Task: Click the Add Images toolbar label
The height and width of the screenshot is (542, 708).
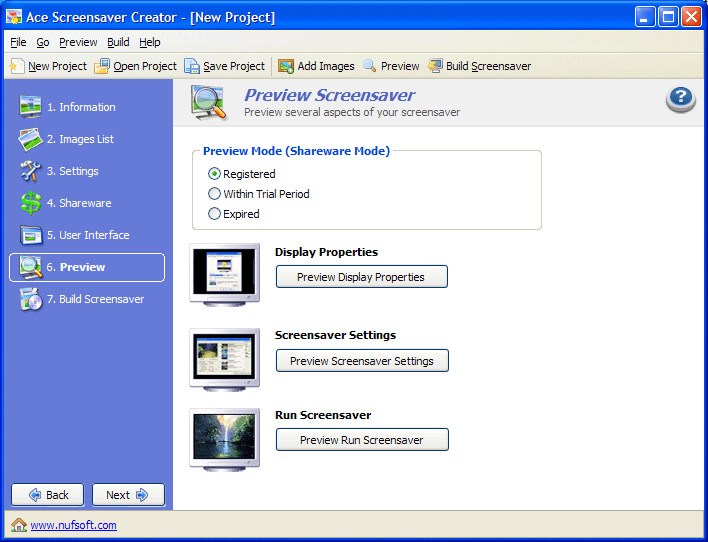Action: pos(326,66)
